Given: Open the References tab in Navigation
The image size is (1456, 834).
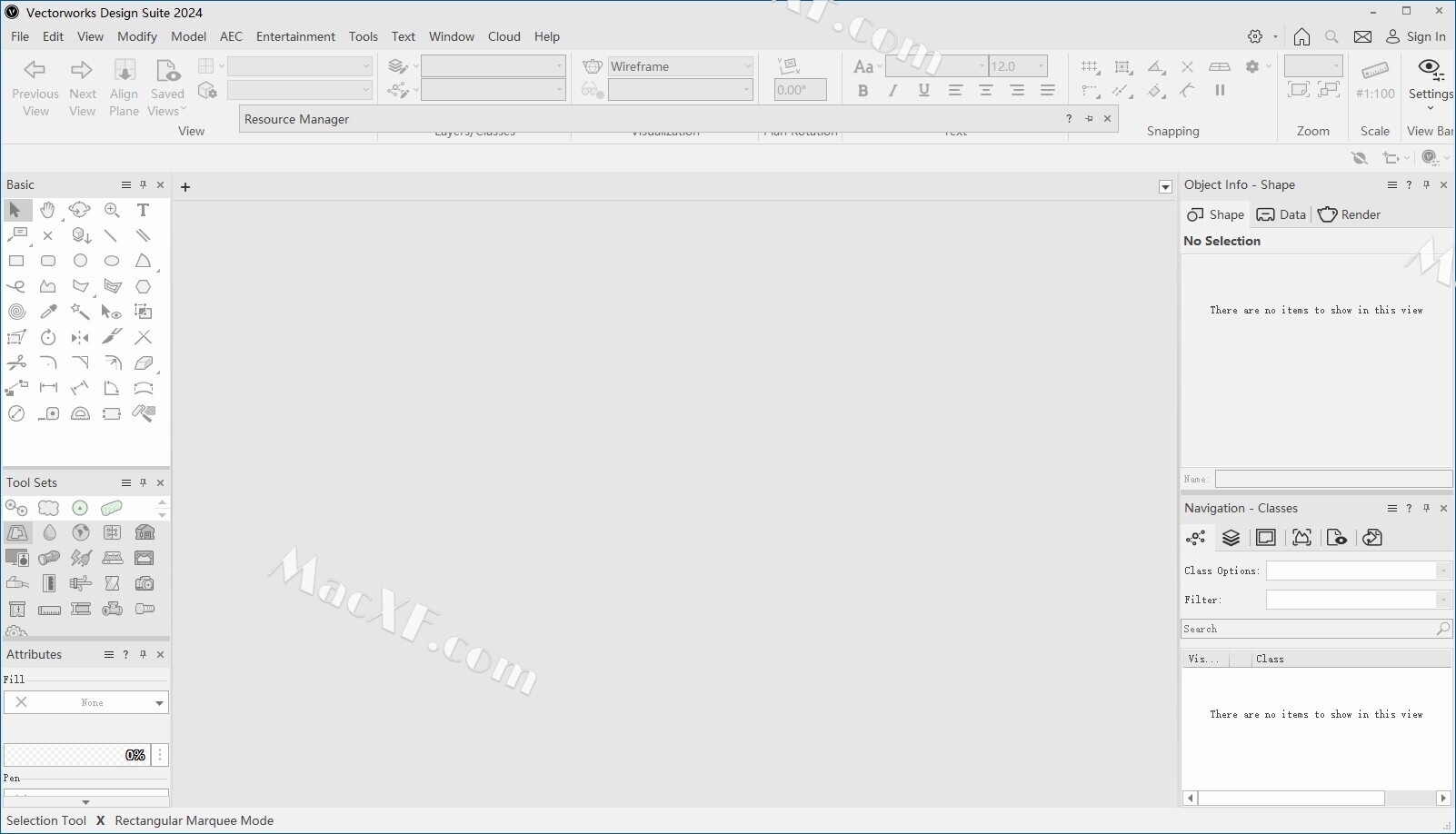Looking at the screenshot, I should [1372, 538].
